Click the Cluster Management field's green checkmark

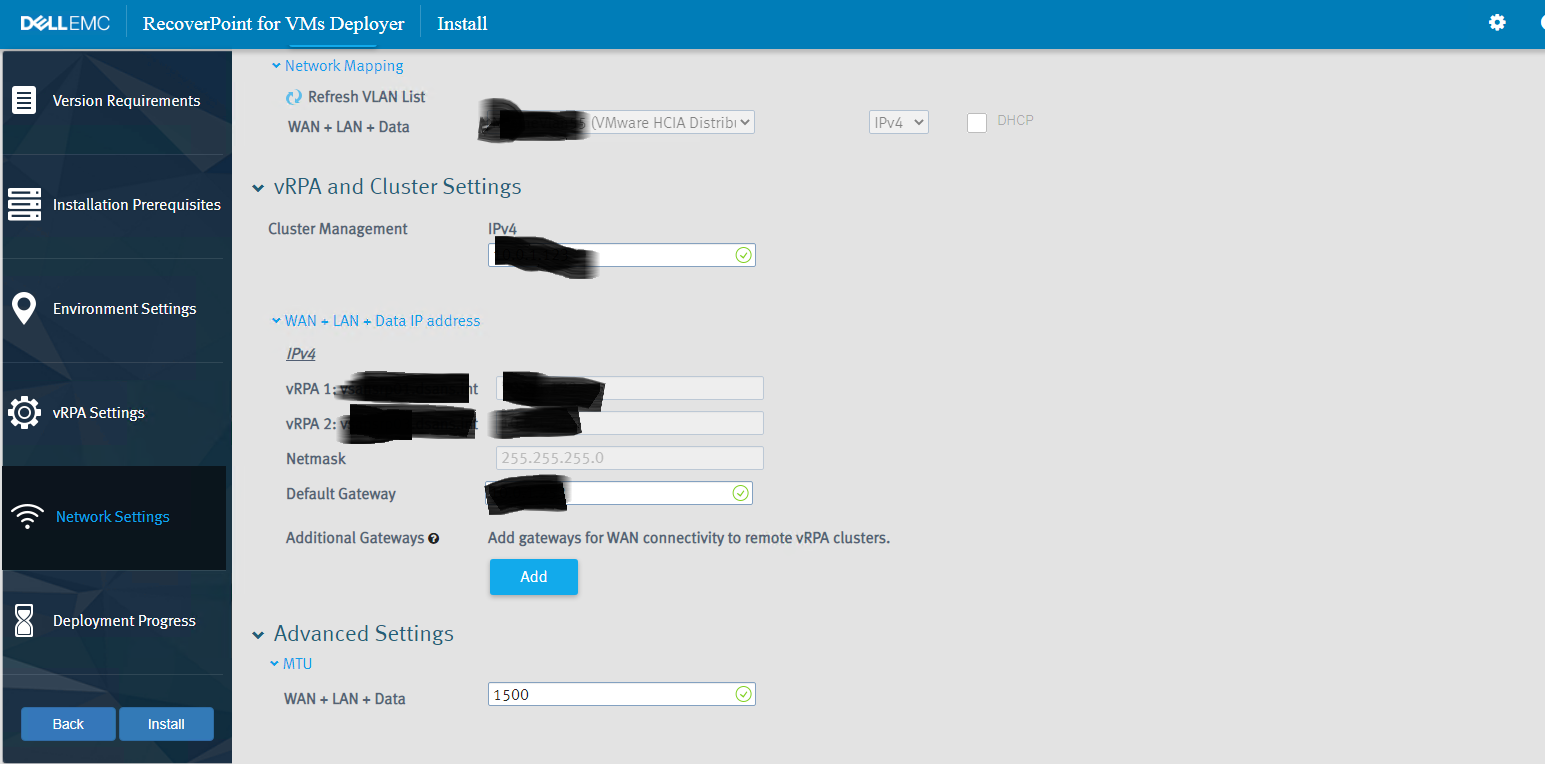point(743,255)
